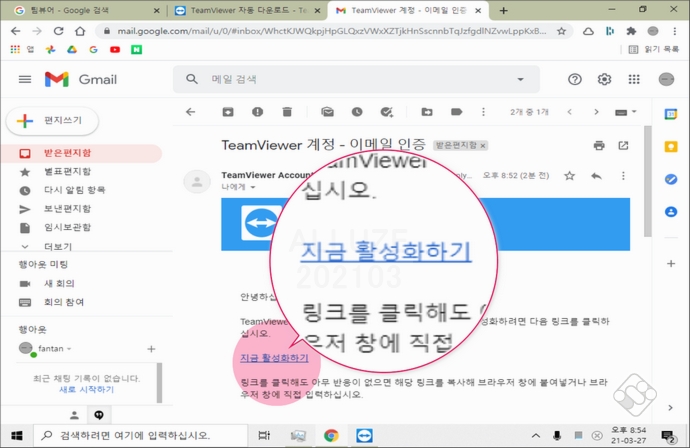Open new browser tab

503,11
